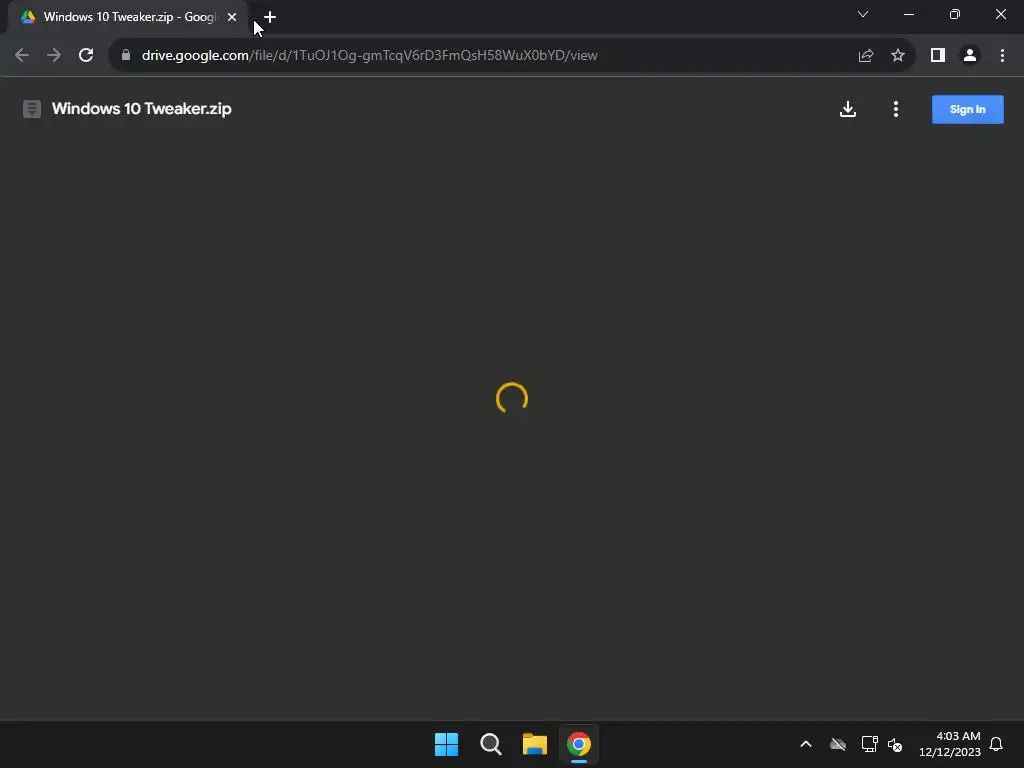Open Chrome customize and control menu
1024x768 pixels.
point(1002,56)
